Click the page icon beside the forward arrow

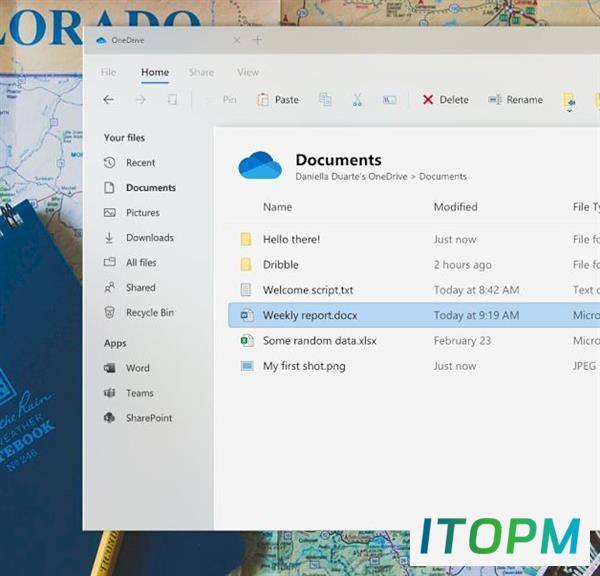173,100
